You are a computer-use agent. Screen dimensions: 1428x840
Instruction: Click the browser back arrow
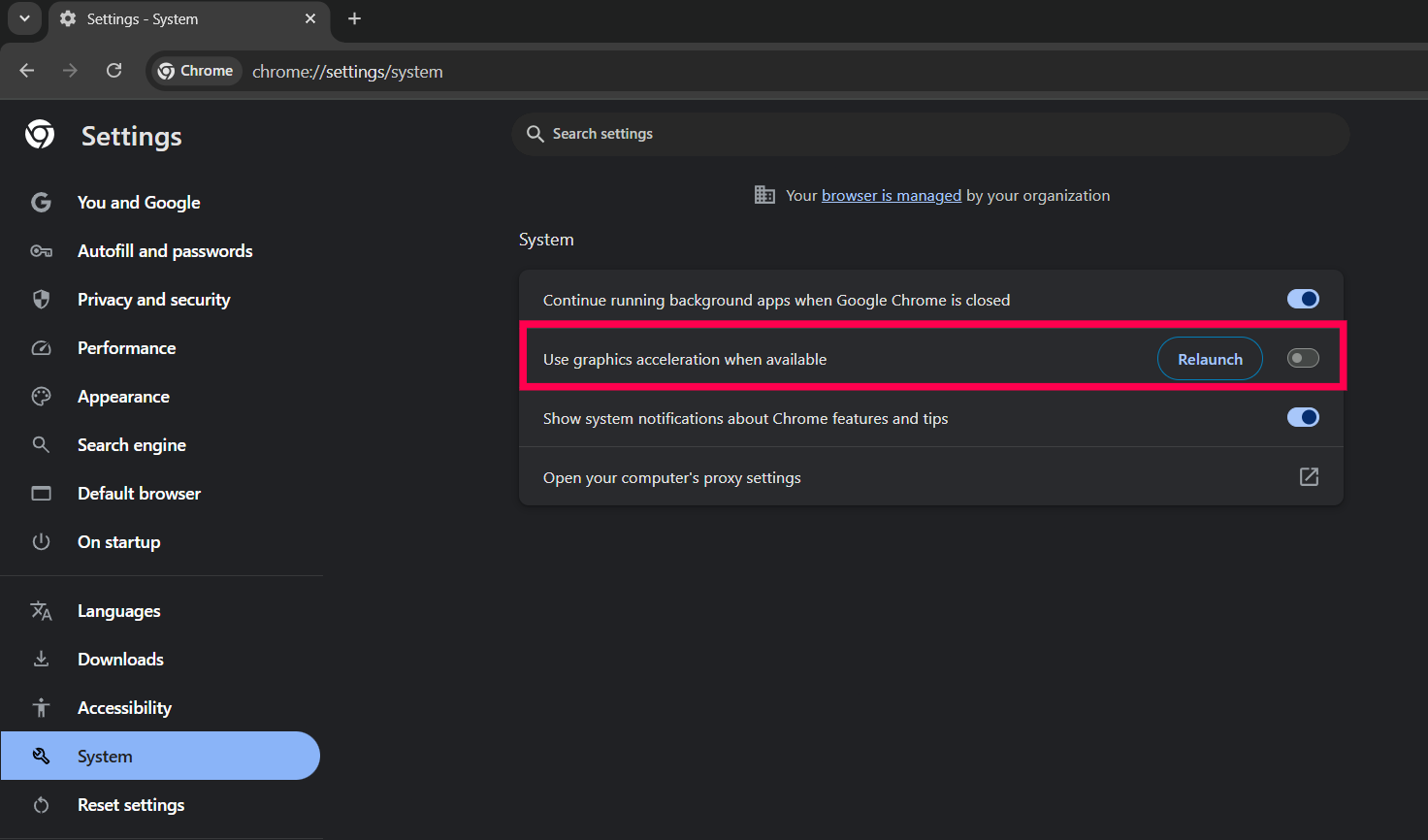[27, 71]
